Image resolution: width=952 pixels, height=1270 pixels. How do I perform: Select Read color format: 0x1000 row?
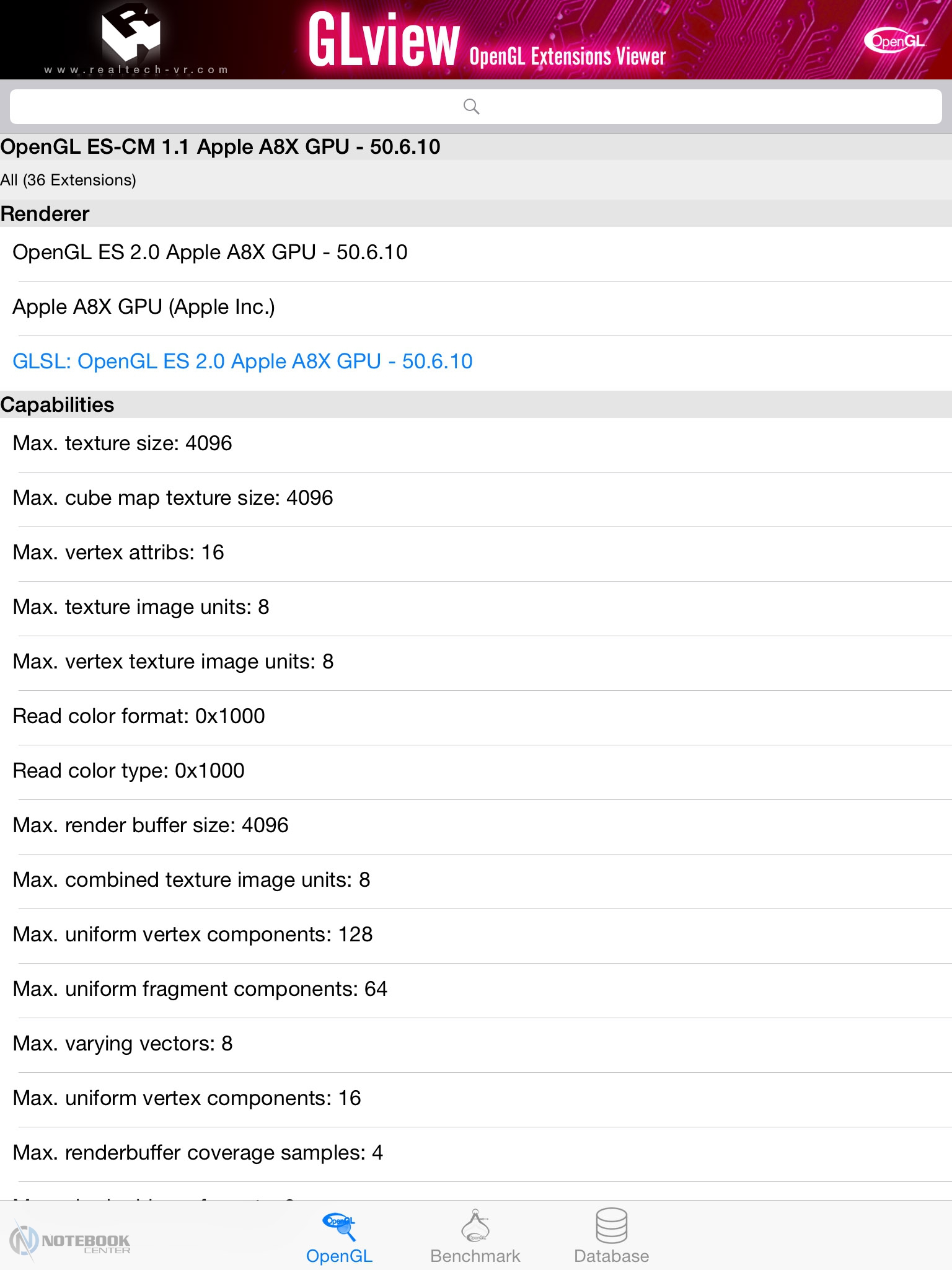[139, 716]
